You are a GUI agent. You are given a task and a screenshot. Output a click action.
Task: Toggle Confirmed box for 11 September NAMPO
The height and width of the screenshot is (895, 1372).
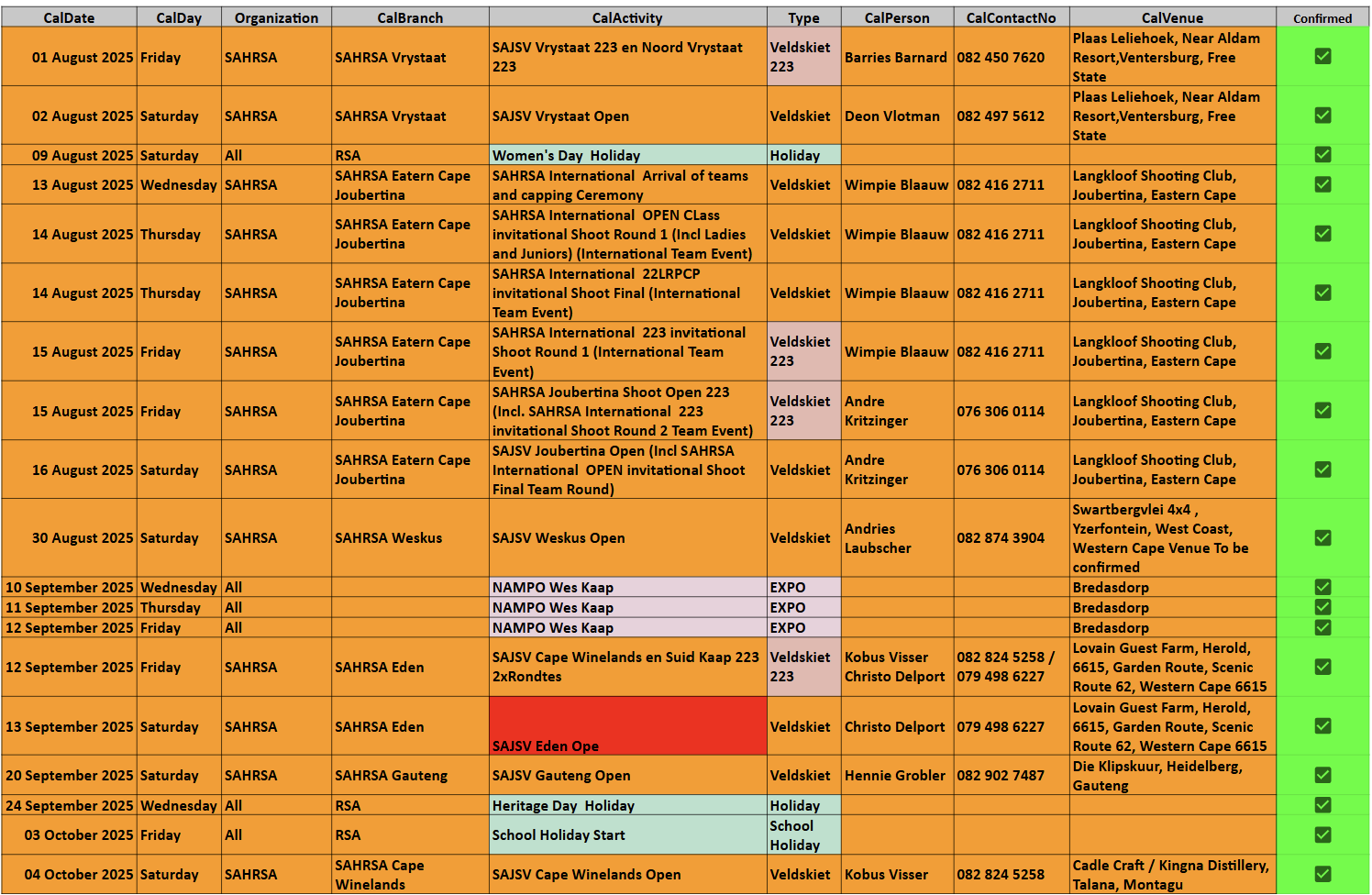1322,606
